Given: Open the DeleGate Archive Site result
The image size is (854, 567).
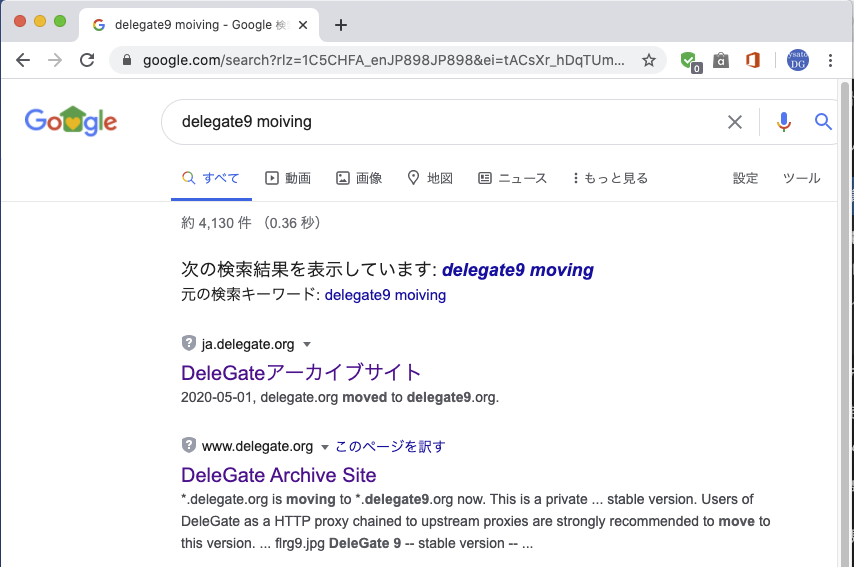Looking at the screenshot, I should coord(278,475).
